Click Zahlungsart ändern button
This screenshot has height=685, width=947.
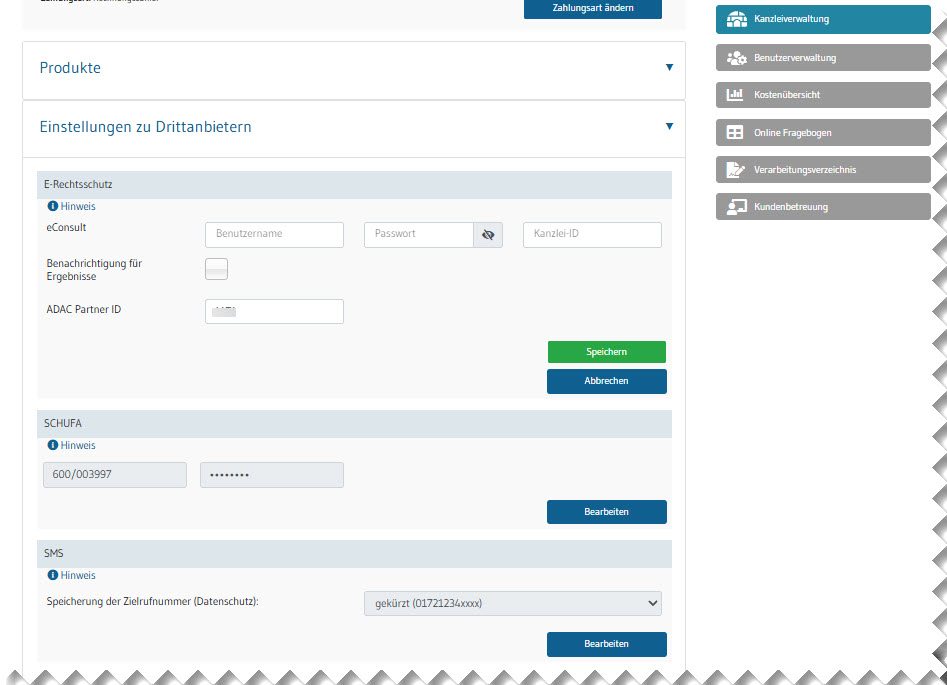tap(592, 8)
